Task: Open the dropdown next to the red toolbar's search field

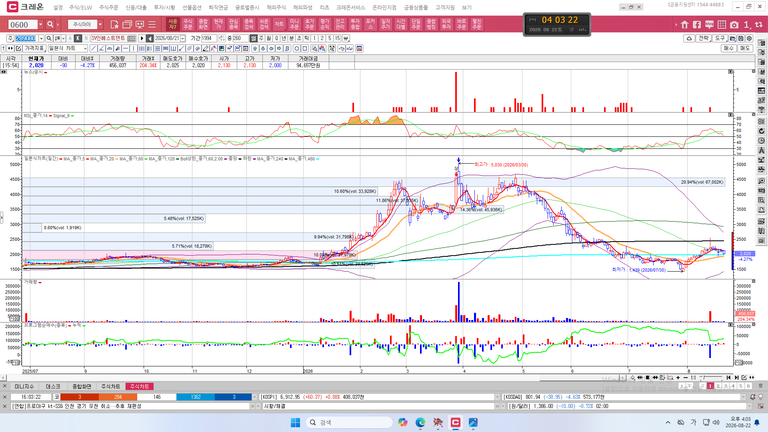Action: click(100, 24)
